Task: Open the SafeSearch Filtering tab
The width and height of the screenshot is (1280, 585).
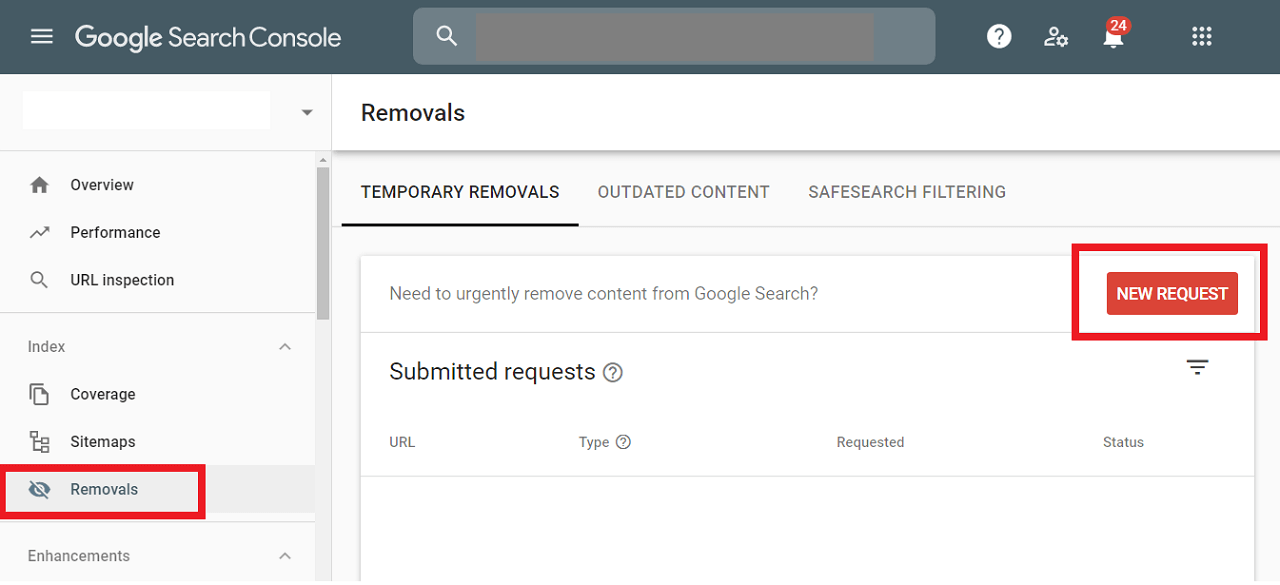Action: tap(906, 191)
